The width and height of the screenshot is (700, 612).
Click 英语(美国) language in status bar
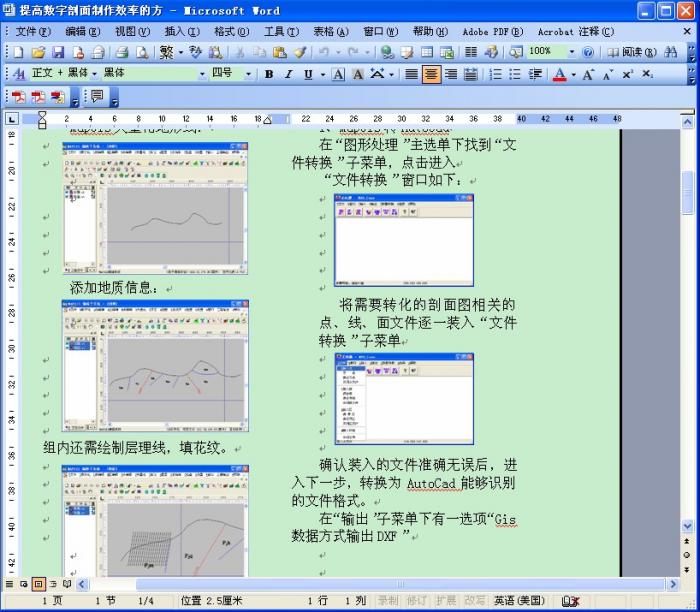(x=518, y=601)
